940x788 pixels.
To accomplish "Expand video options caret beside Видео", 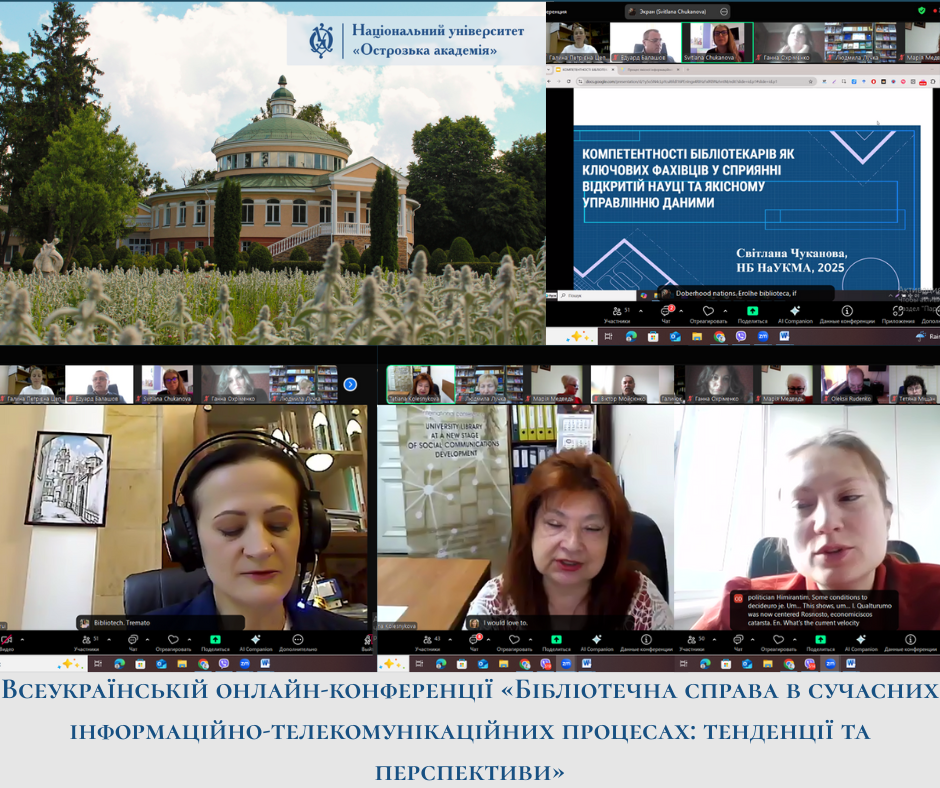I will pyautogui.click(x=22, y=639).
